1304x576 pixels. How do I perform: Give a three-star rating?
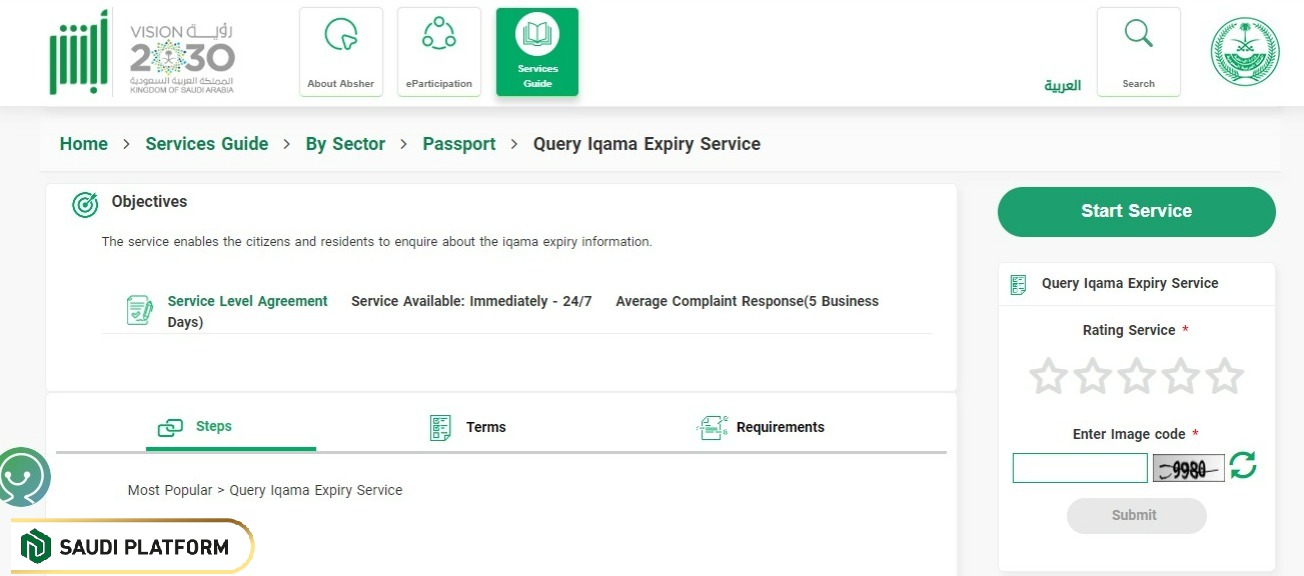pyautogui.click(x=1136, y=375)
